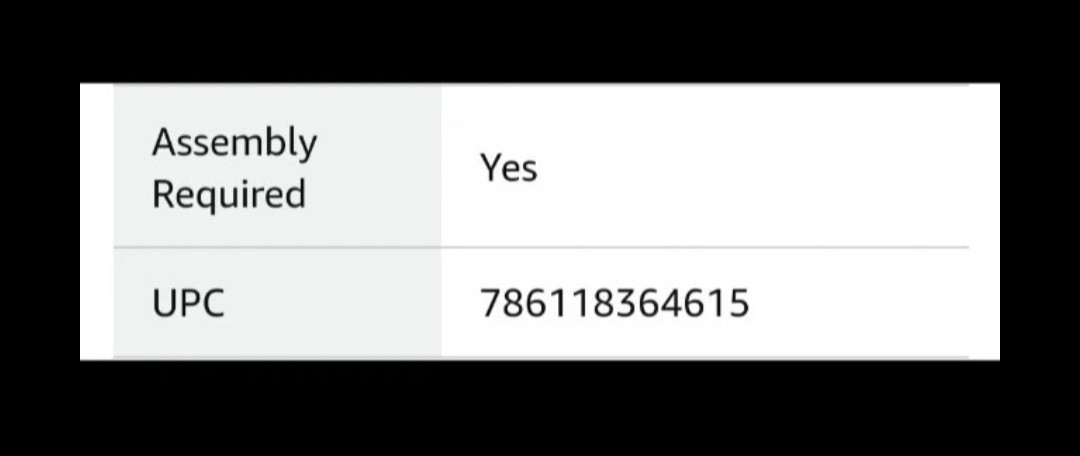The height and width of the screenshot is (456, 1080).
Task: Click the black bar above the table
Action: 540,41
